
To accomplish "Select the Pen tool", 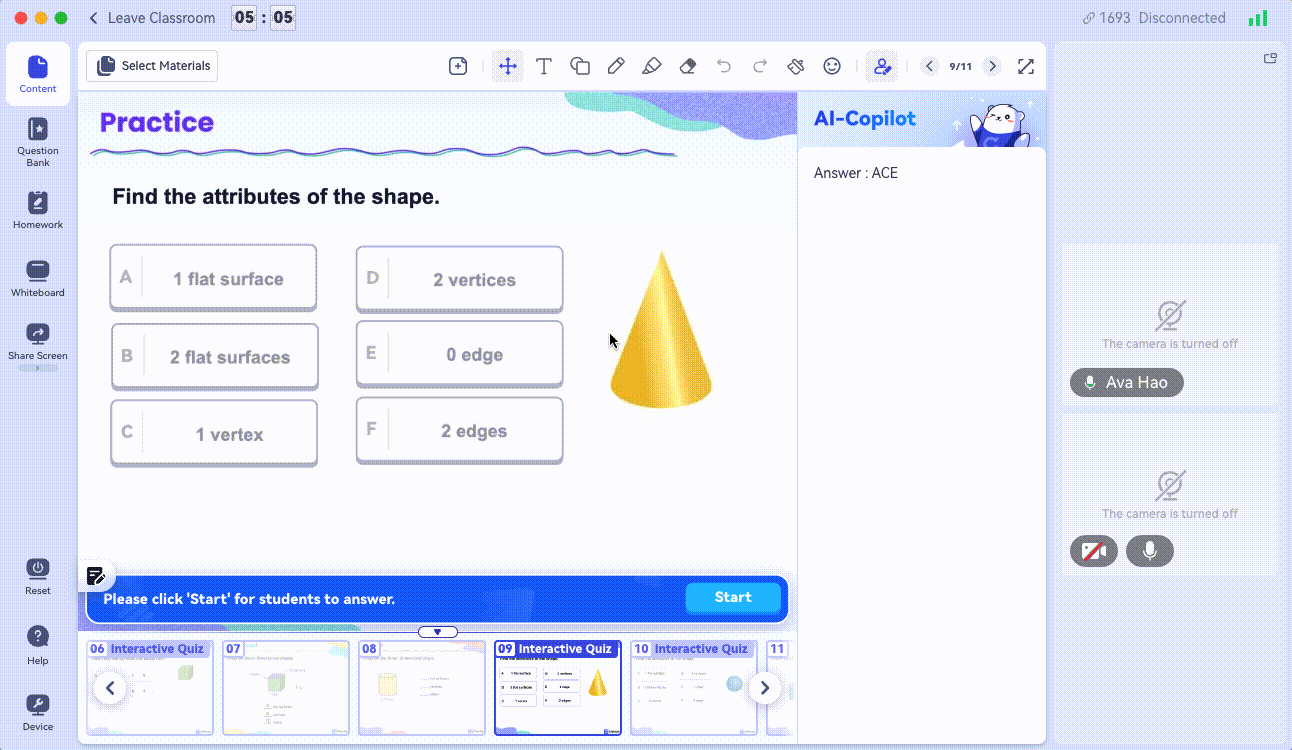I will [616, 66].
